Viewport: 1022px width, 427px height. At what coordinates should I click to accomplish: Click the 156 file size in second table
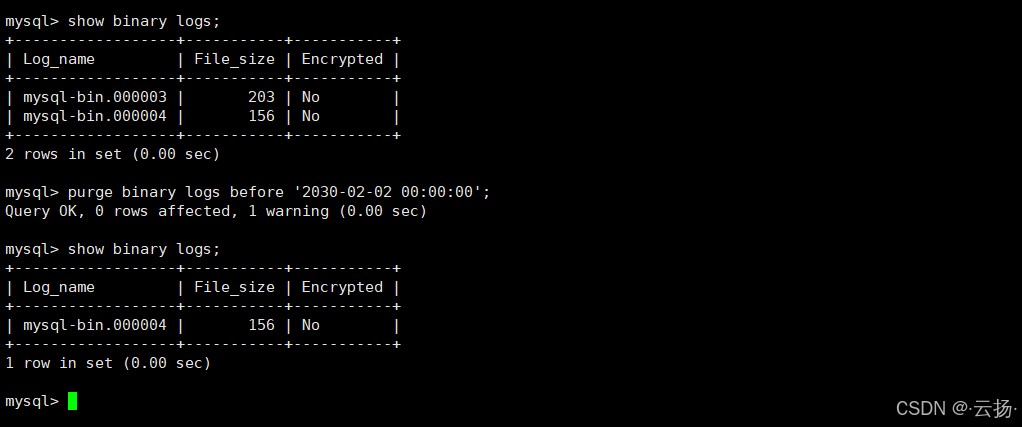[x=261, y=325]
